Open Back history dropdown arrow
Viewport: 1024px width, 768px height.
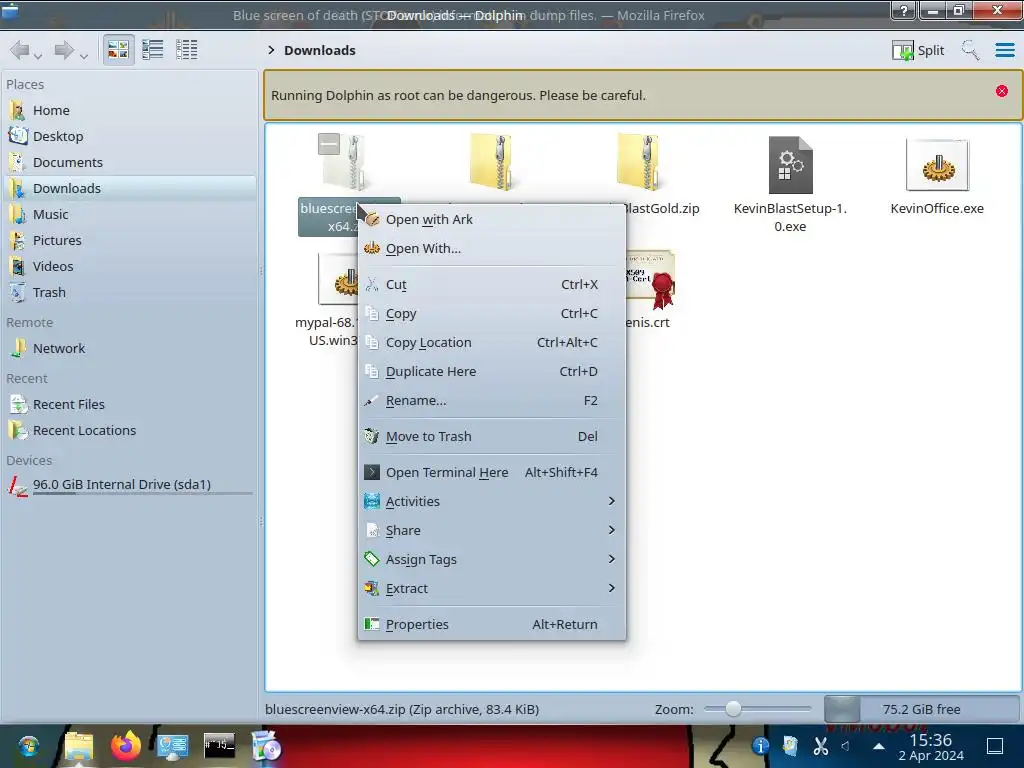(38, 57)
